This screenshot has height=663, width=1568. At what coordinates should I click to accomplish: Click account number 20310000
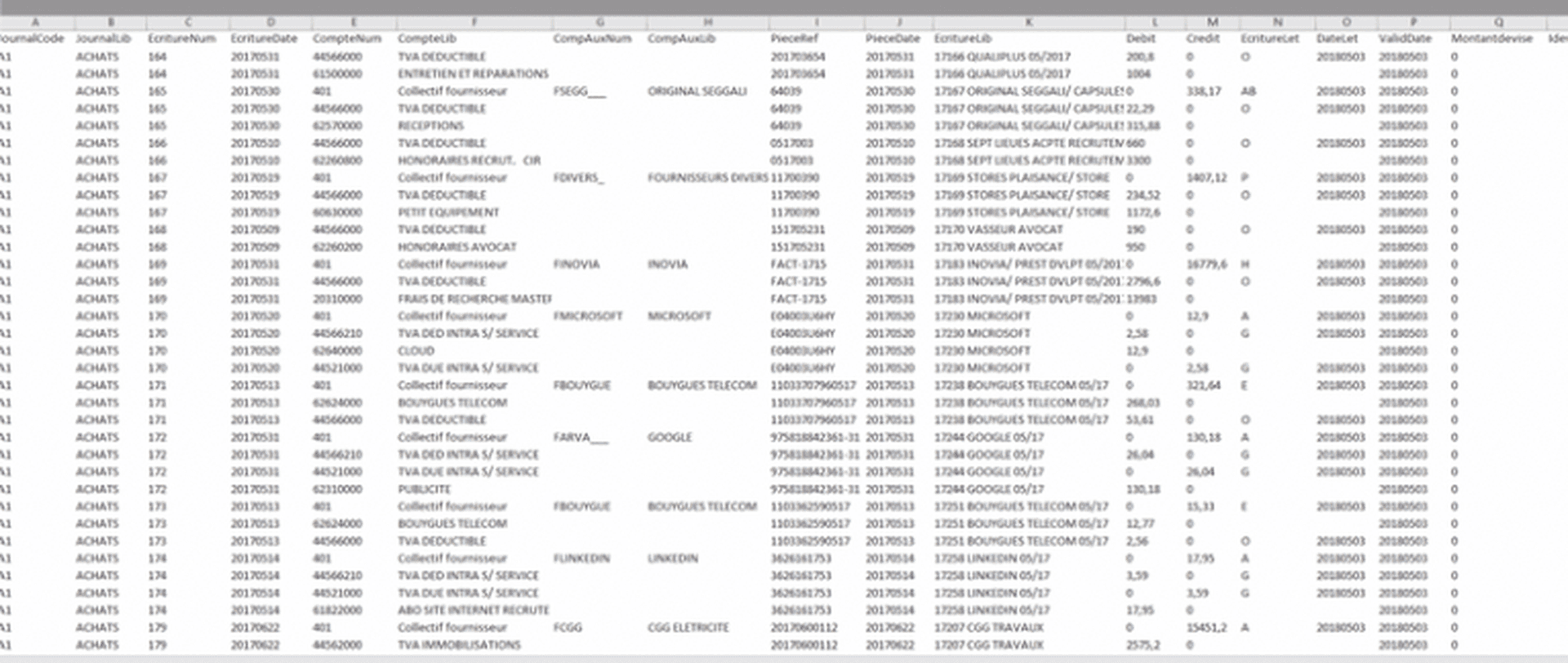point(337,299)
